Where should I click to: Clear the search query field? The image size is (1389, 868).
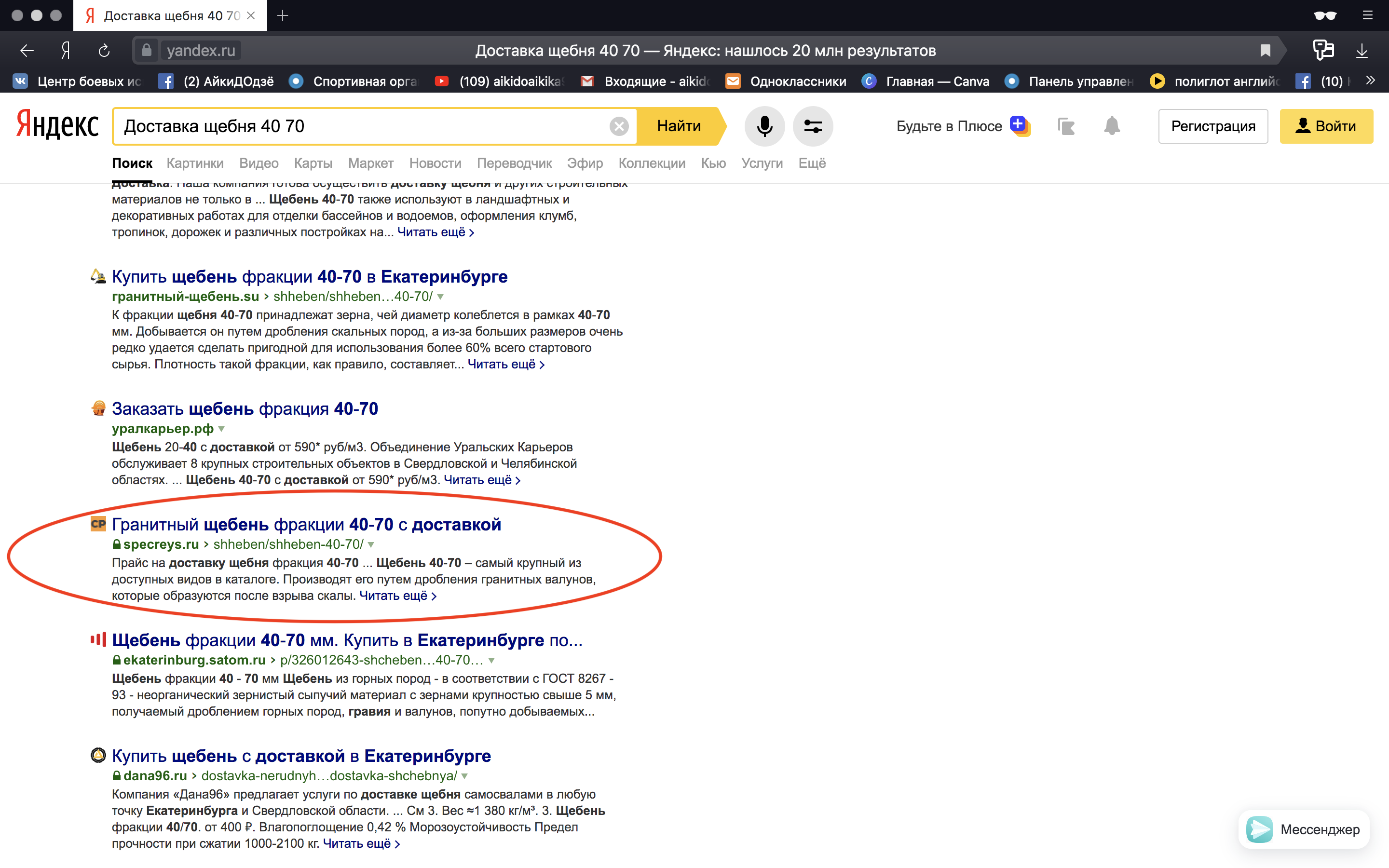619,126
